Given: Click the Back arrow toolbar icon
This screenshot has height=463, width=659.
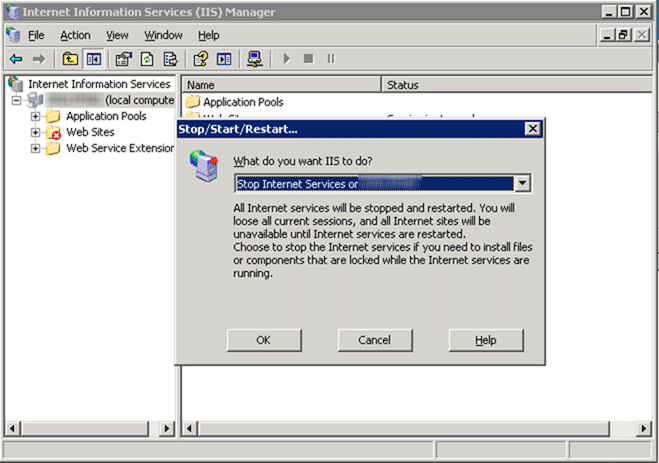Looking at the screenshot, I should coord(16,59).
